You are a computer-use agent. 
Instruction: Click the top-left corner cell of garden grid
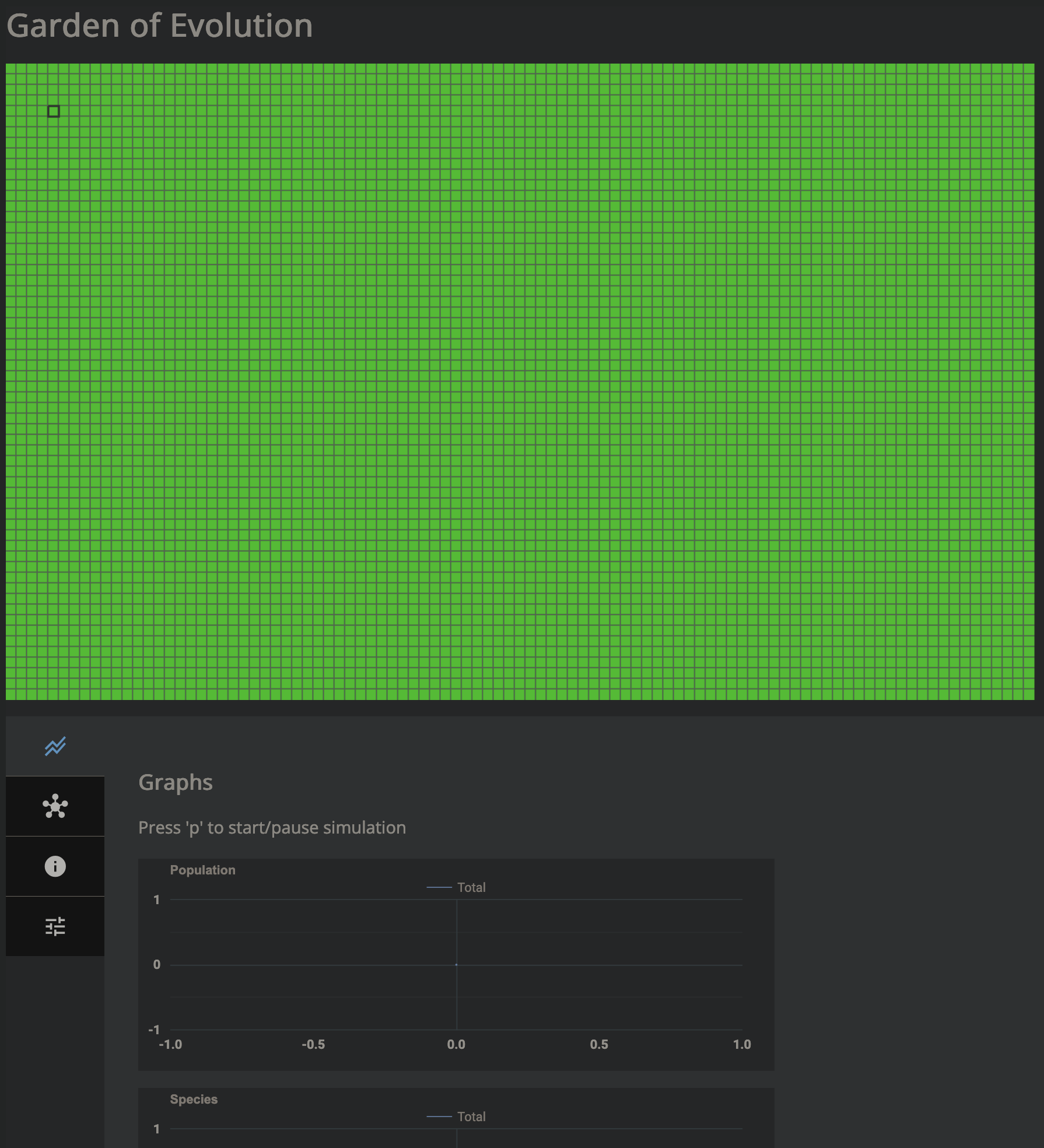pyautogui.click(x=10, y=69)
